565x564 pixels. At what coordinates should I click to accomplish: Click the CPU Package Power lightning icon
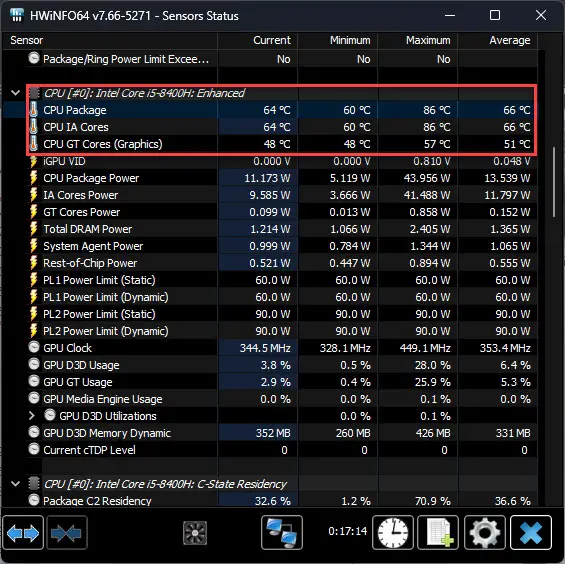tap(34, 178)
